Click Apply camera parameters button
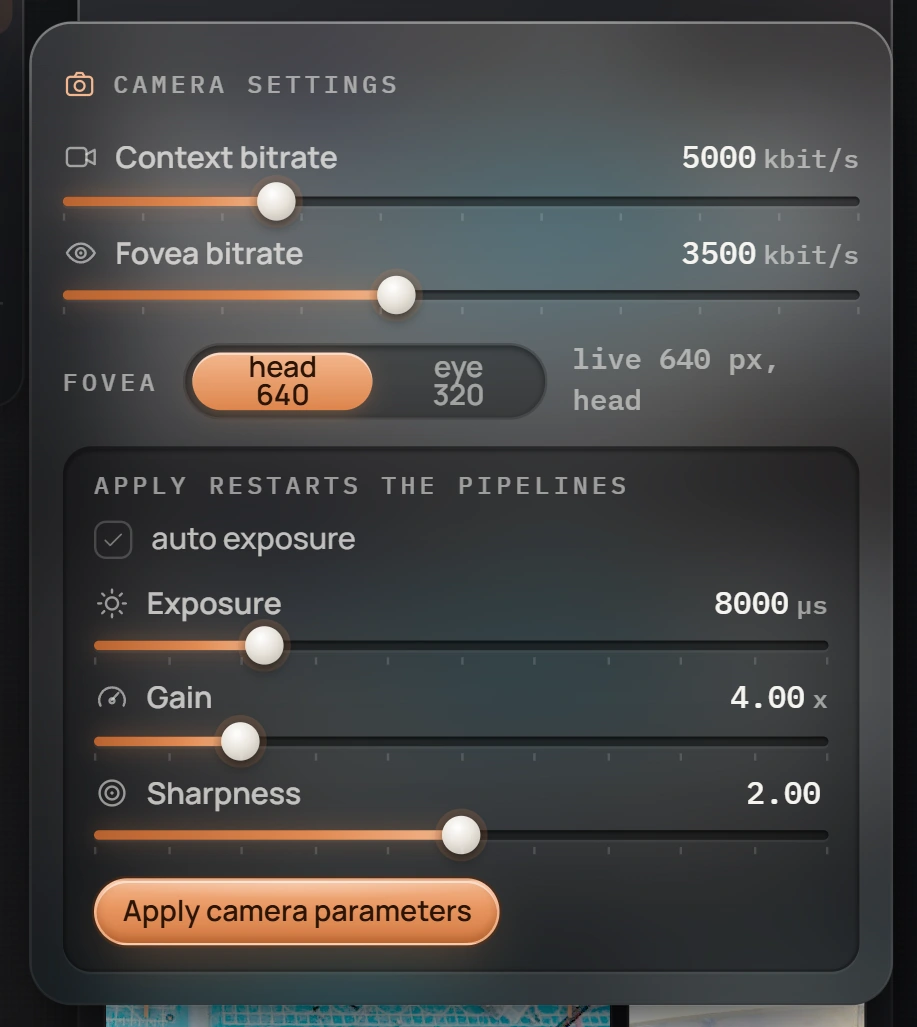The height and width of the screenshot is (1027, 917). tap(297, 912)
